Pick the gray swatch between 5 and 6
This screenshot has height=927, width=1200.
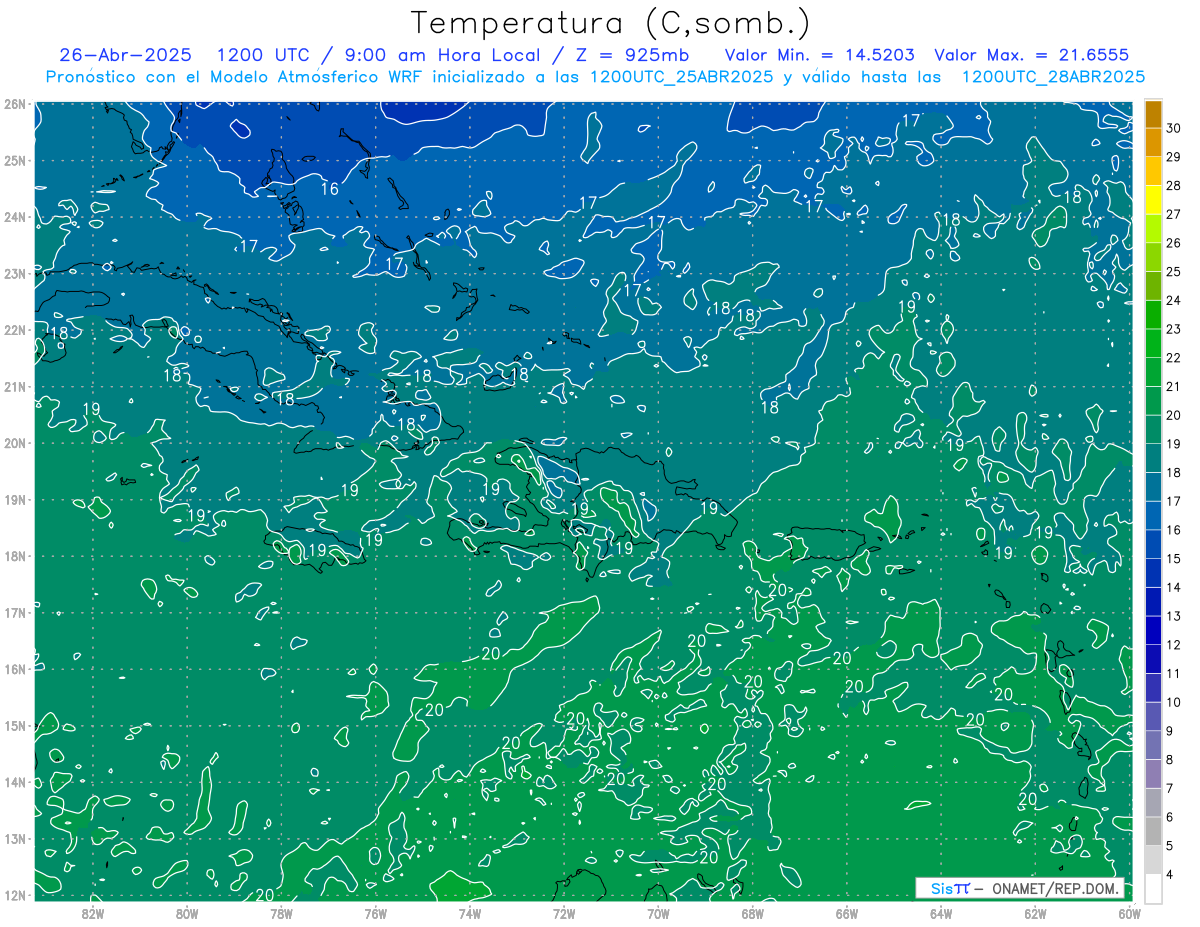point(1153,831)
